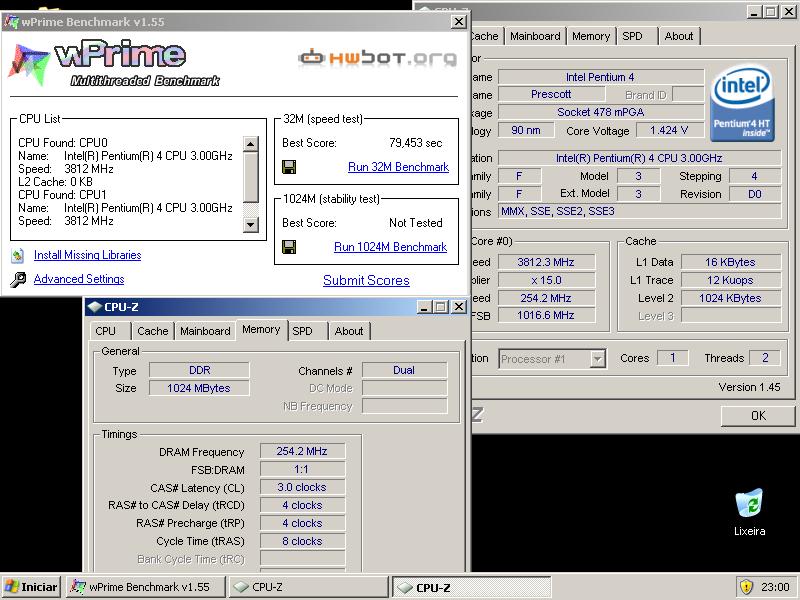Click the save icon beside Run 32M Benchmark

tap(289, 167)
